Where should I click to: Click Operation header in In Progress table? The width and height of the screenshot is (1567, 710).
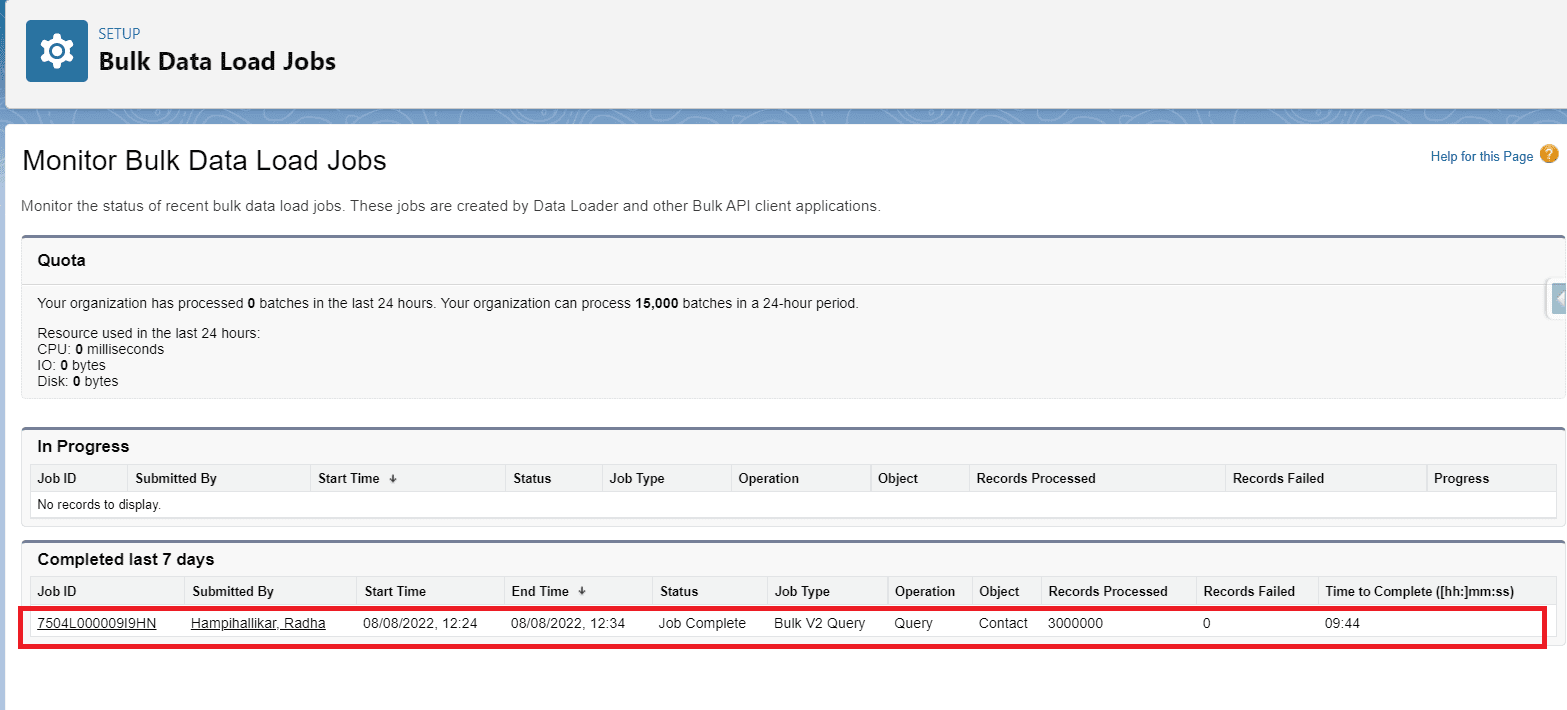point(768,478)
